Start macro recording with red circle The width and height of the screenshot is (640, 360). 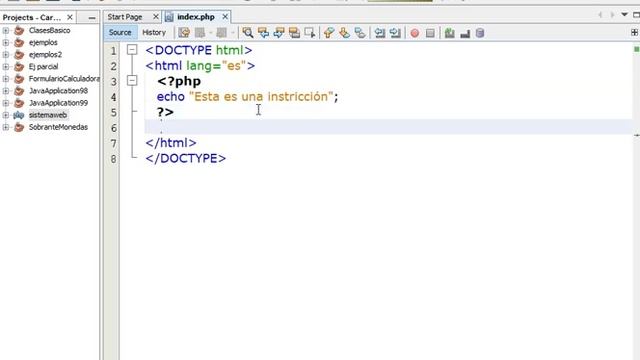(x=415, y=33)
